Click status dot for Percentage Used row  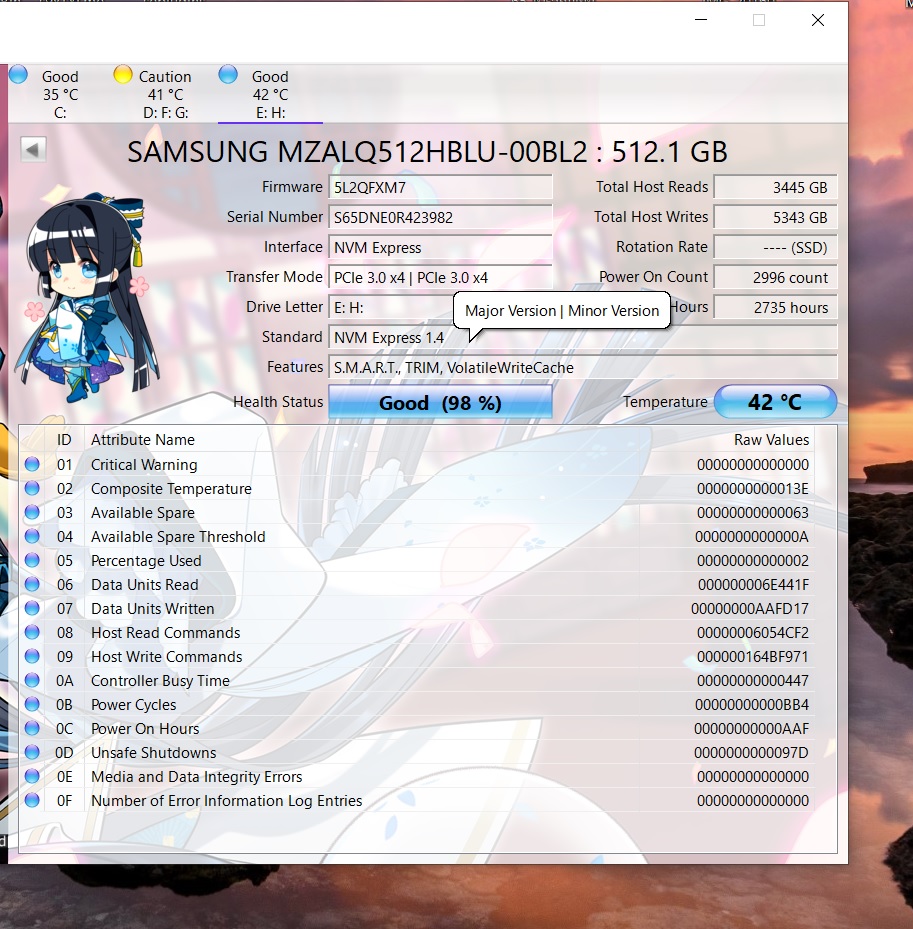(x=33, y=560)
